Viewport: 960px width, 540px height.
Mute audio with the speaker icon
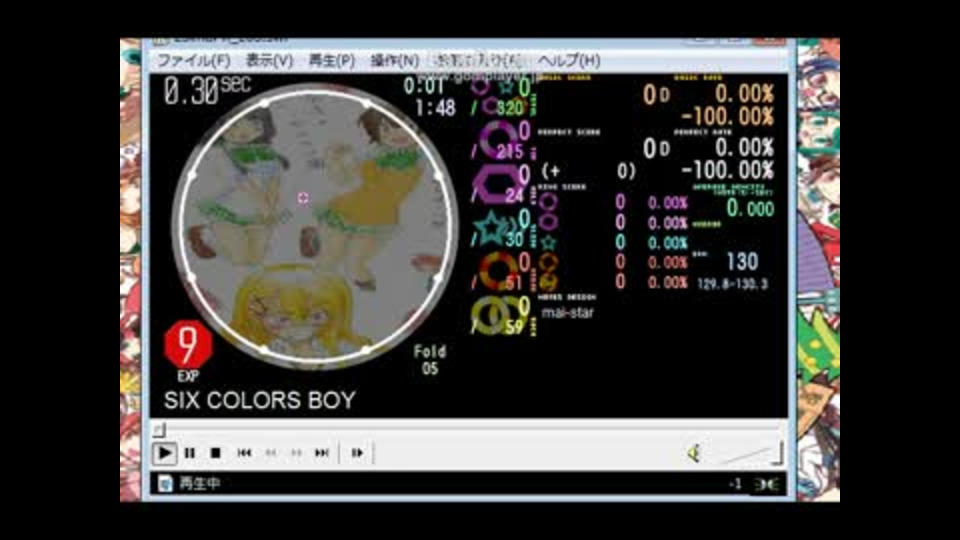click(x=694, y=453)
